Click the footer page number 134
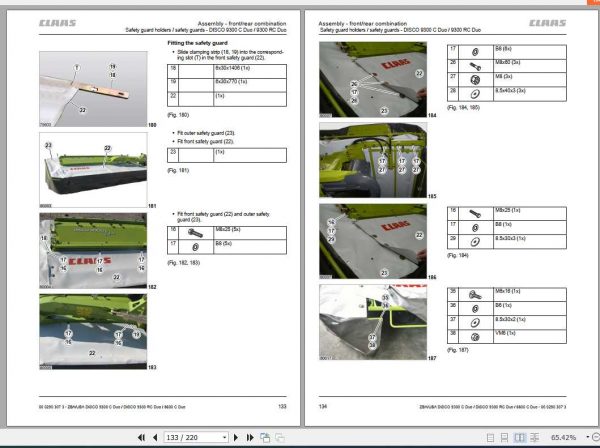 (x=323, y=406)
